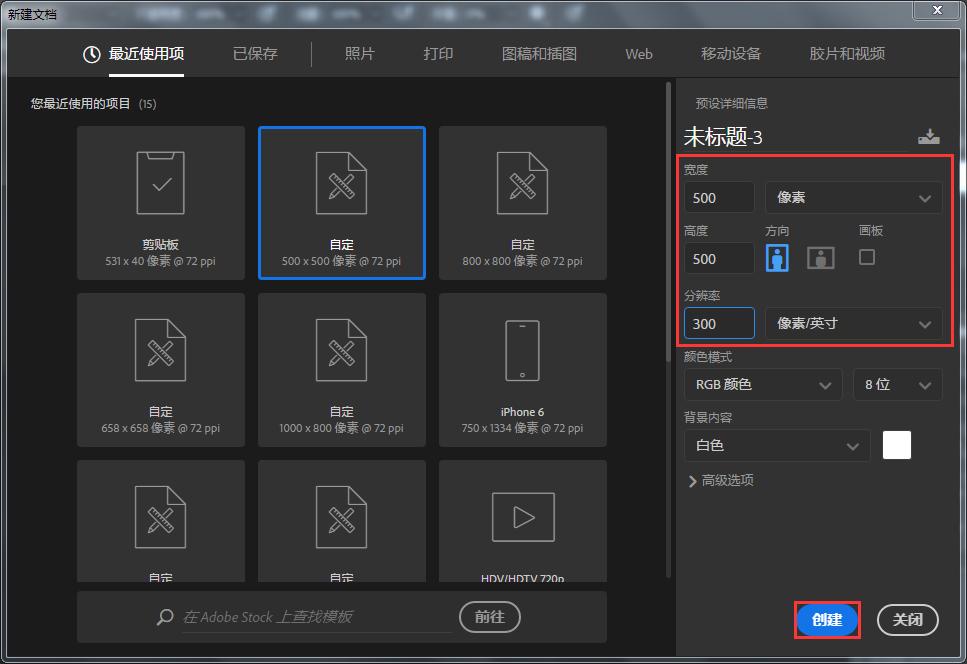Viewport: 967px width, 664px height.
Task: Select the 500 x 500 自定 preset thumbnail
Action: tap(341, 200)
